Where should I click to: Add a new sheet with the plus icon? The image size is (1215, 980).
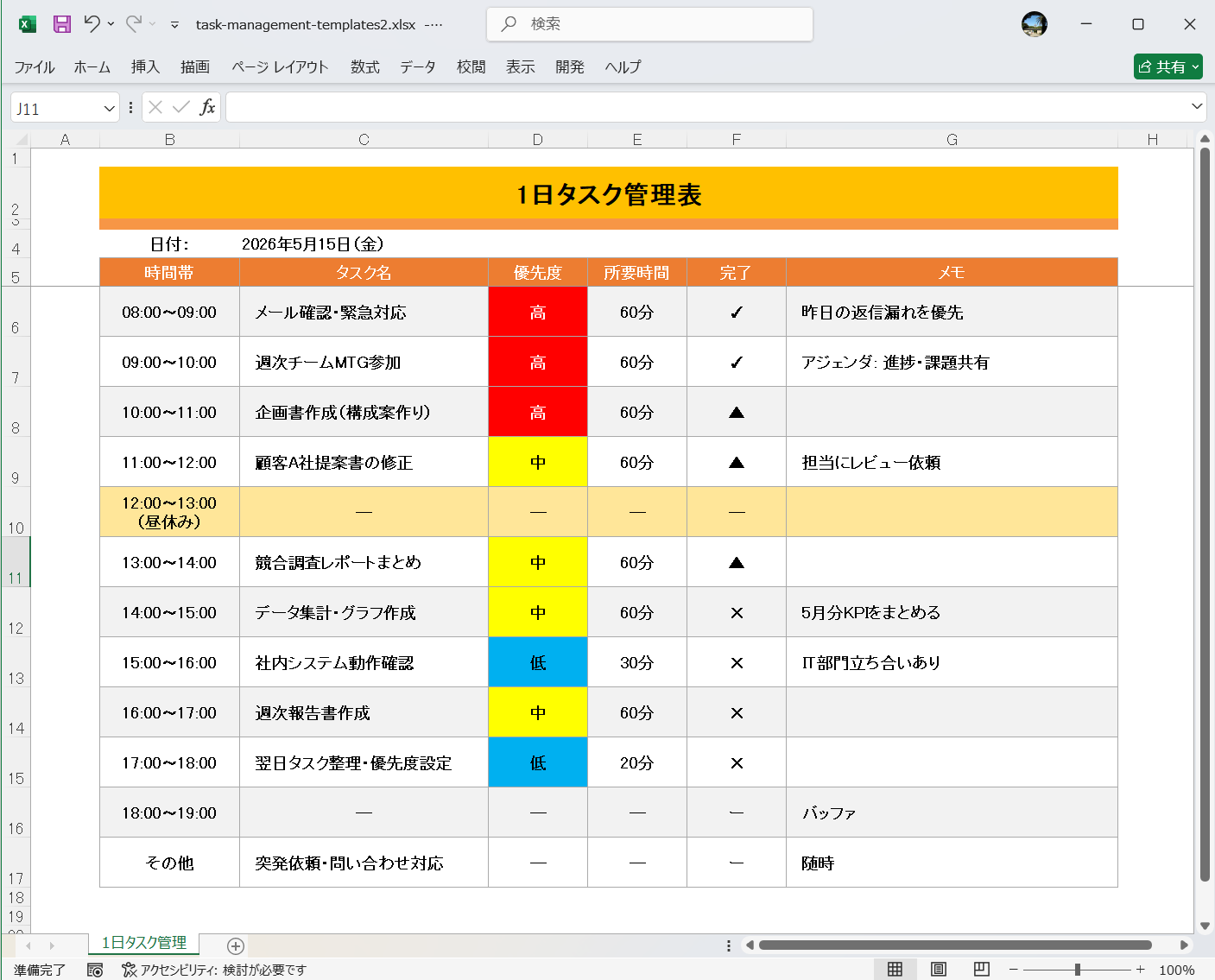pyautogui.click(x=235, y=945)
